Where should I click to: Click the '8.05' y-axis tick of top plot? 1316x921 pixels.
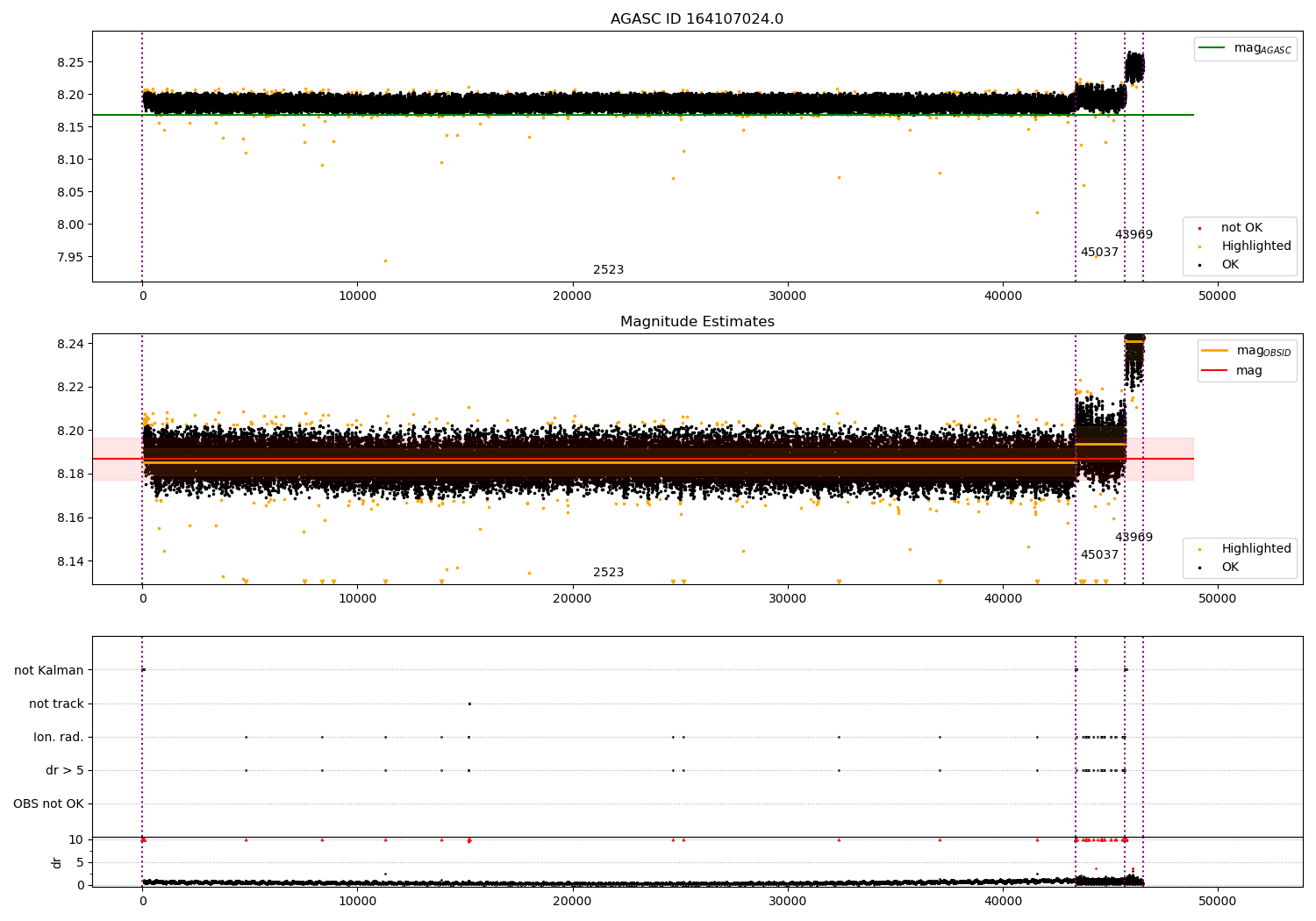click(x=70, y=192)
